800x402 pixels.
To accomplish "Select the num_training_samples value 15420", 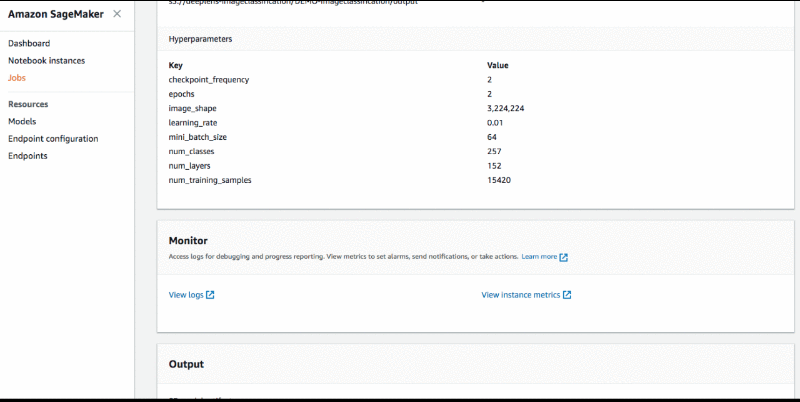I will click(499, 180).
